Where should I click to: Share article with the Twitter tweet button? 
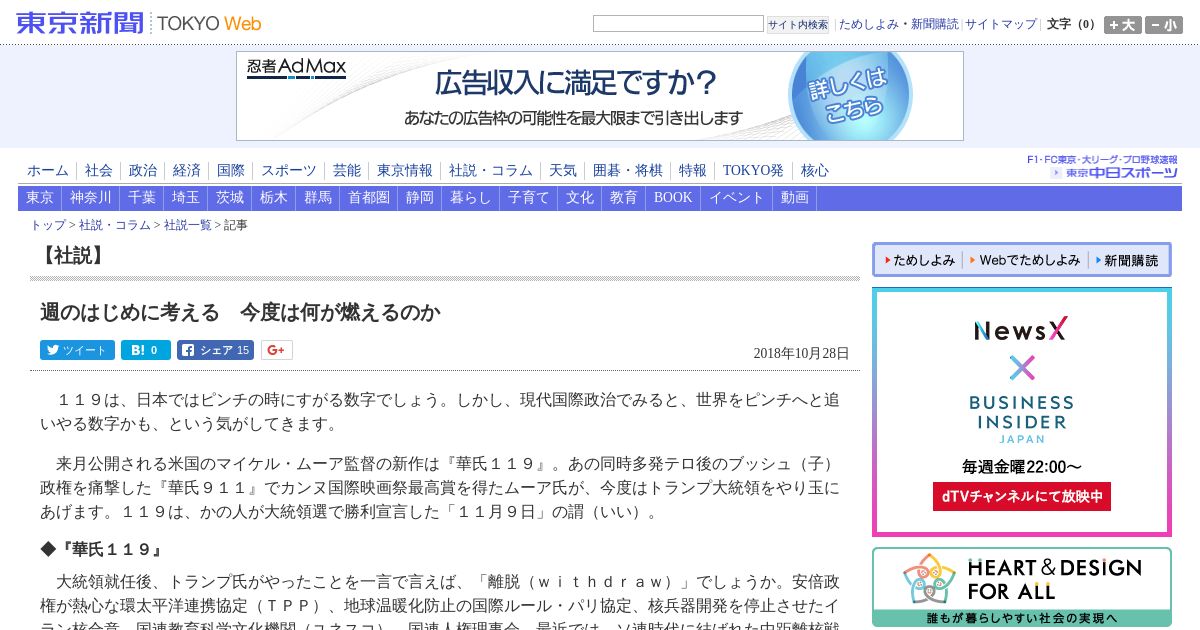coord(77,350)
